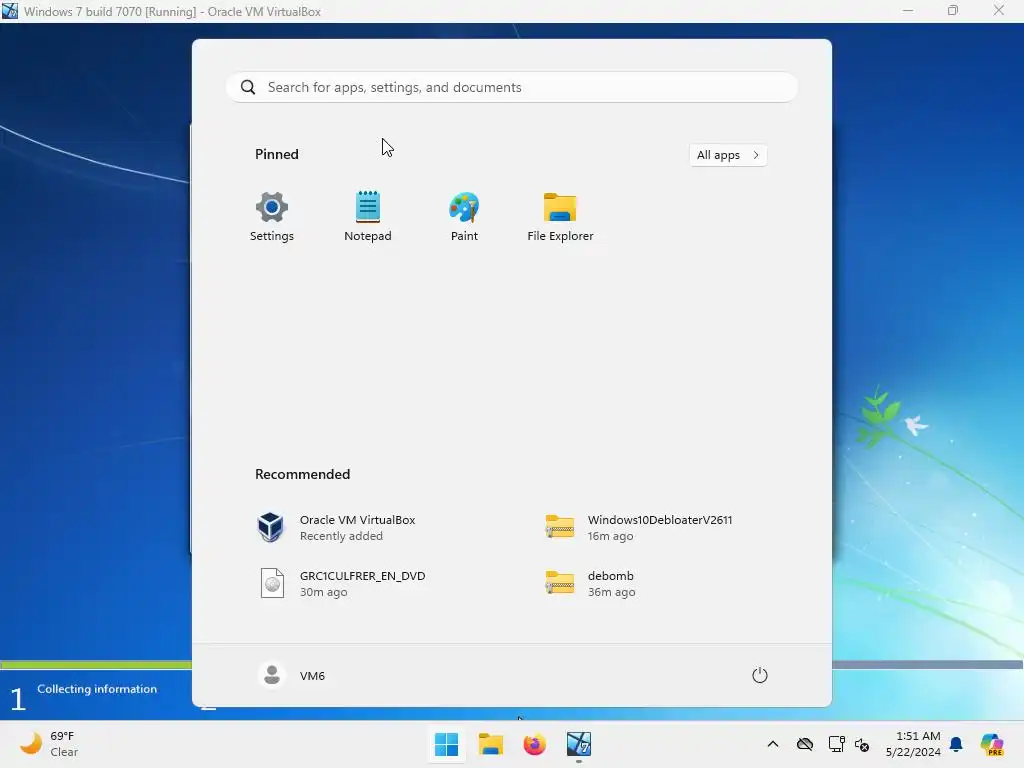Switch to the VirtualBox Windows 7 taskbar app

click(x=579, y=744)
